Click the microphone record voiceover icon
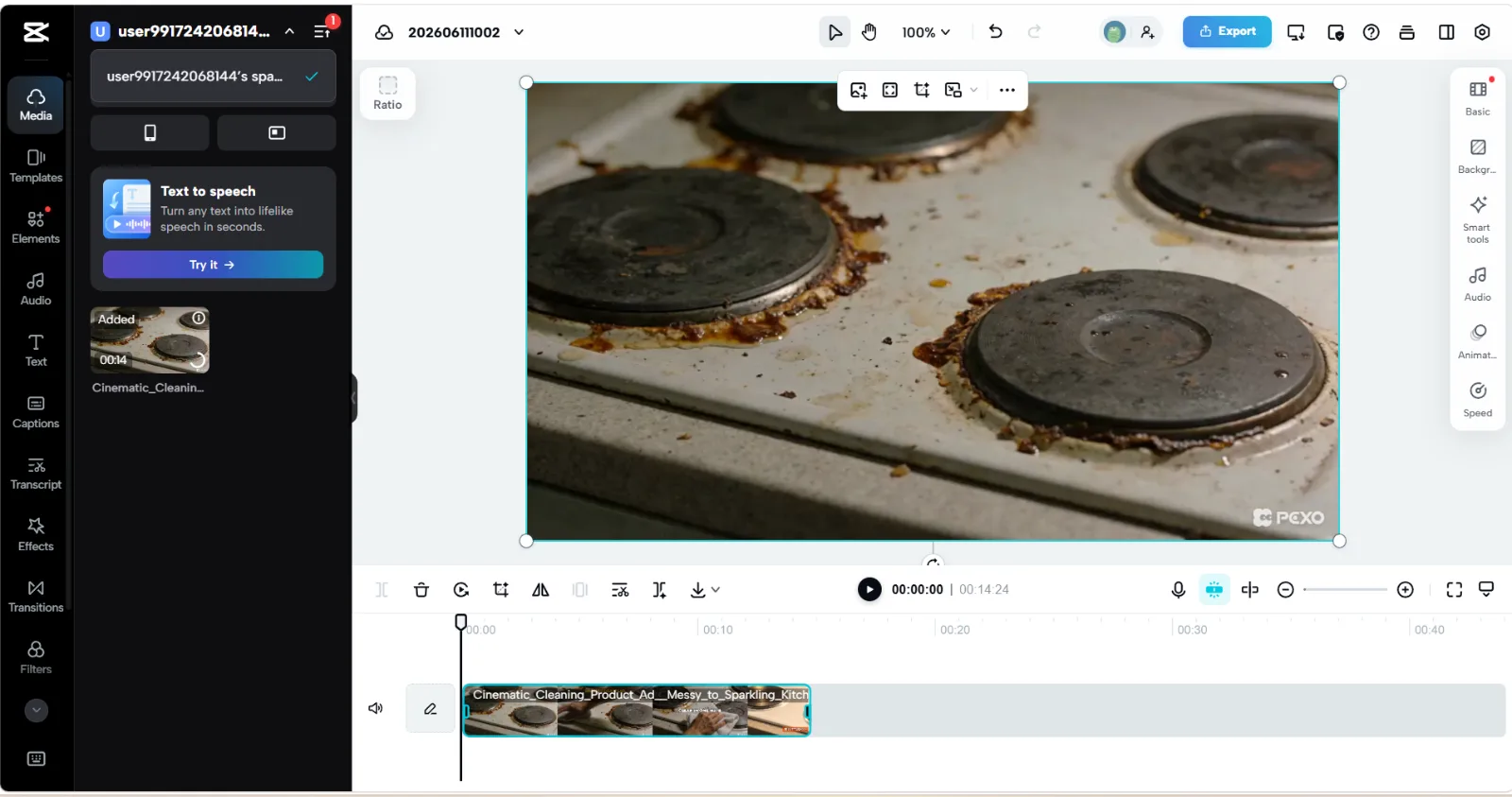This screenshot has width=1512, height=797. pyautogui.click(x=1178, y=590)
